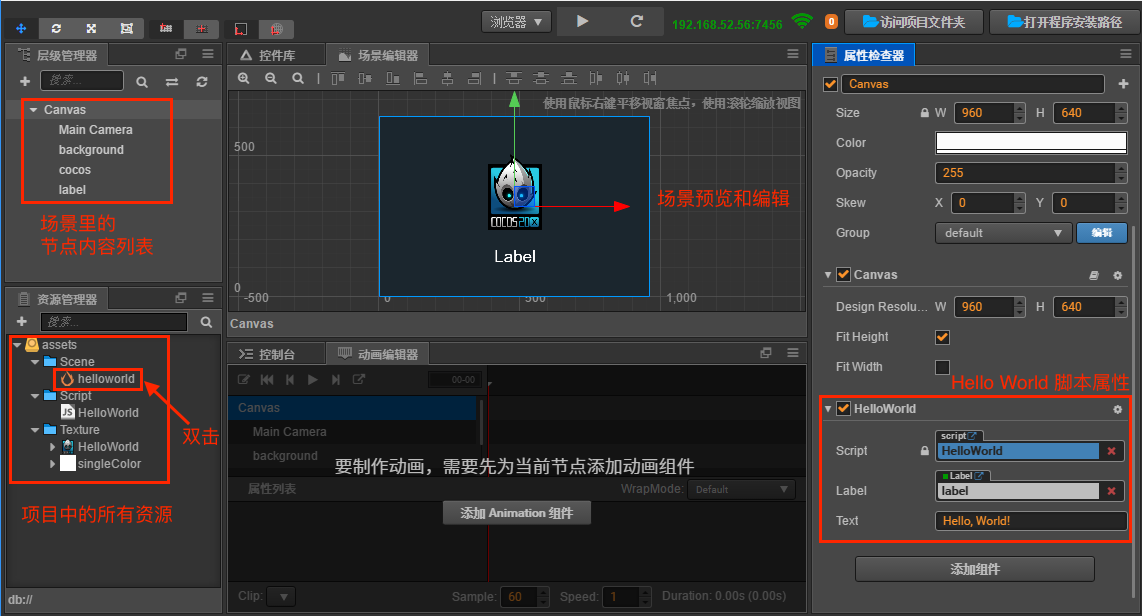Image resolution: width=1142 pixels, height=616 pixels.
Task: Open the scene editor panel menu
Action: pyautogui.click(x=793, y=54)
